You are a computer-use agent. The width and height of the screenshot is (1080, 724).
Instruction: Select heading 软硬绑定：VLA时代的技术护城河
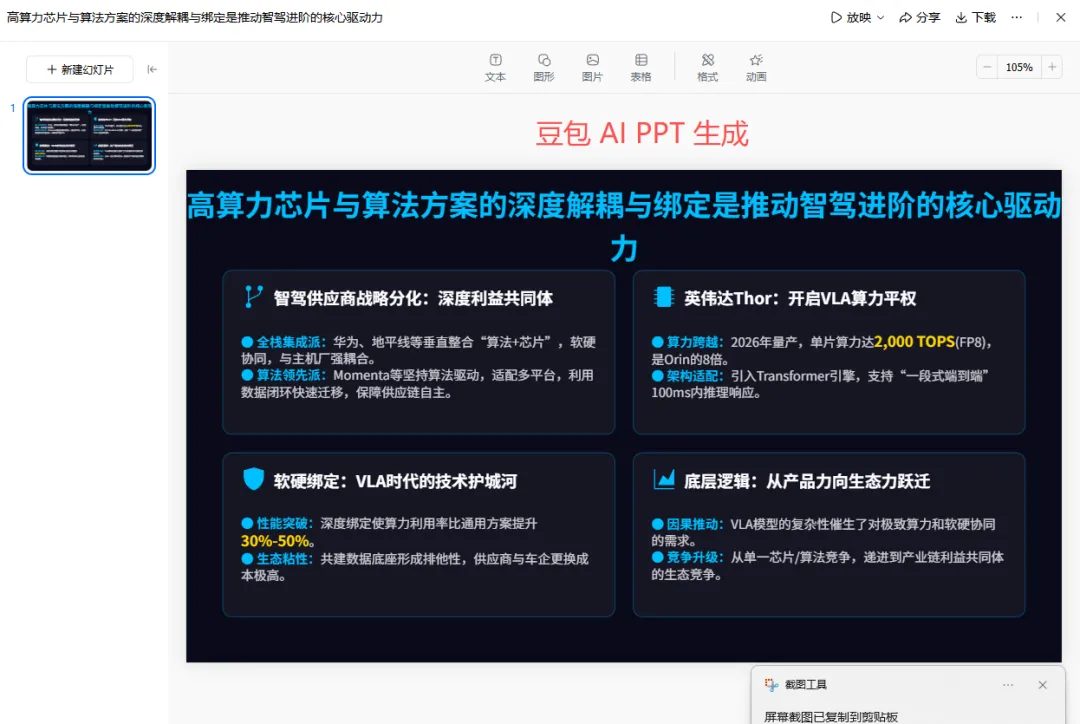pyautogui.click(x=395, y=481)
